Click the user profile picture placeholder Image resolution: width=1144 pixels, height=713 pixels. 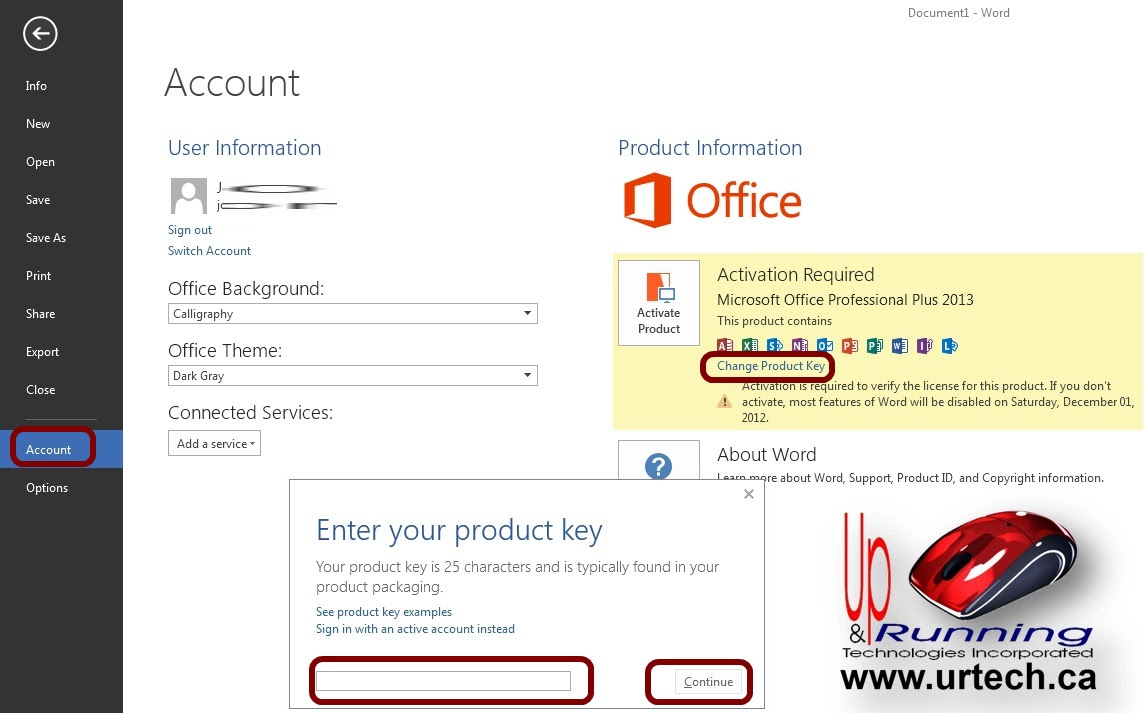coord(189,196)
